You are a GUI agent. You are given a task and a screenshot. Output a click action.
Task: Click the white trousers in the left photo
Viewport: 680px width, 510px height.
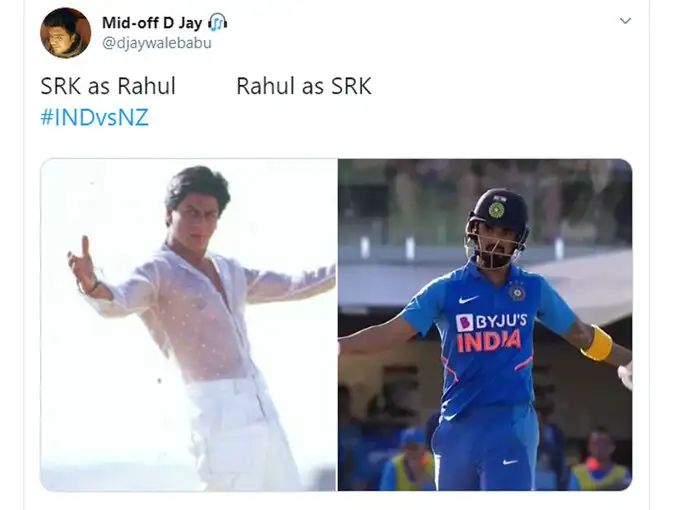239,434
